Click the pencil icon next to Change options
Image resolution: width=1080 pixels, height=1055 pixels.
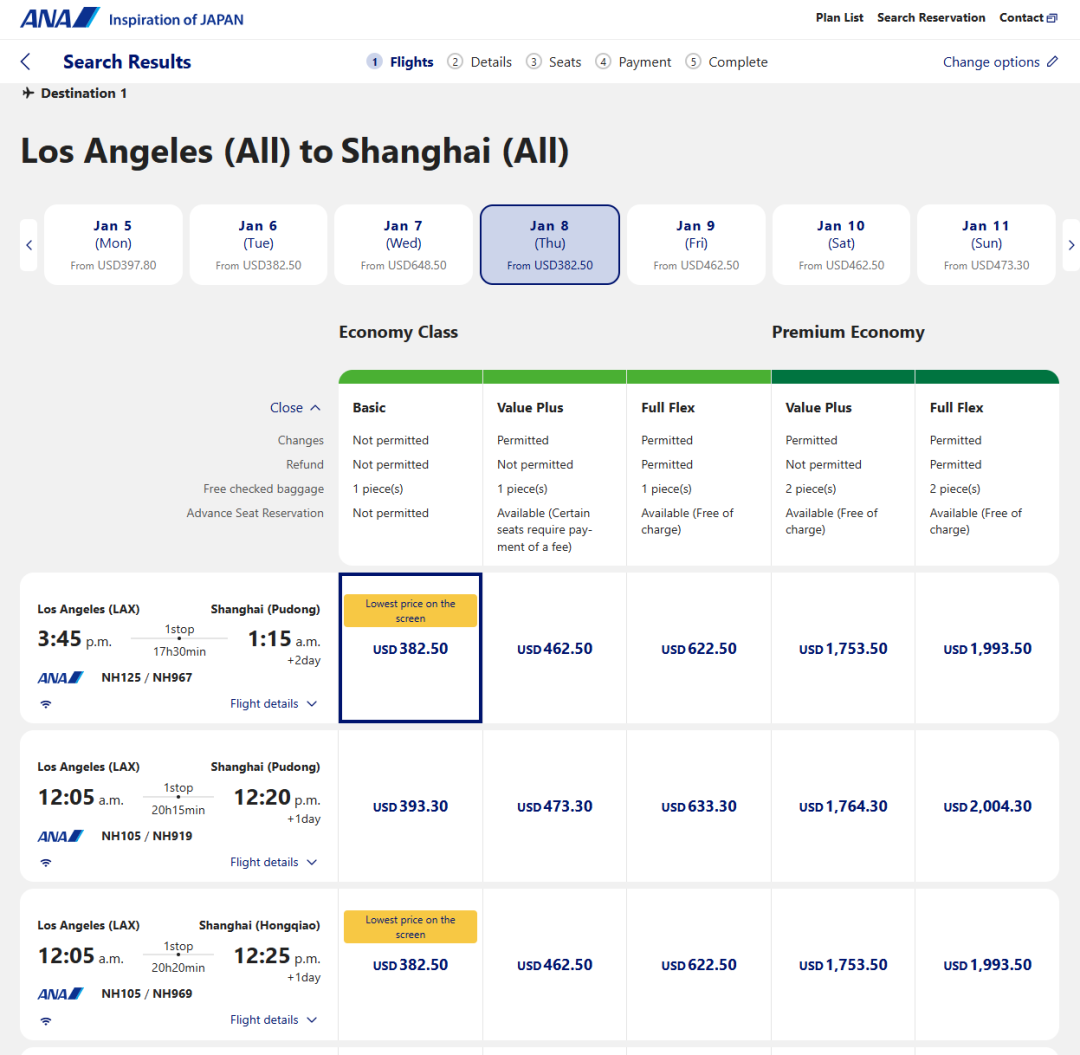coord(1052,62)
